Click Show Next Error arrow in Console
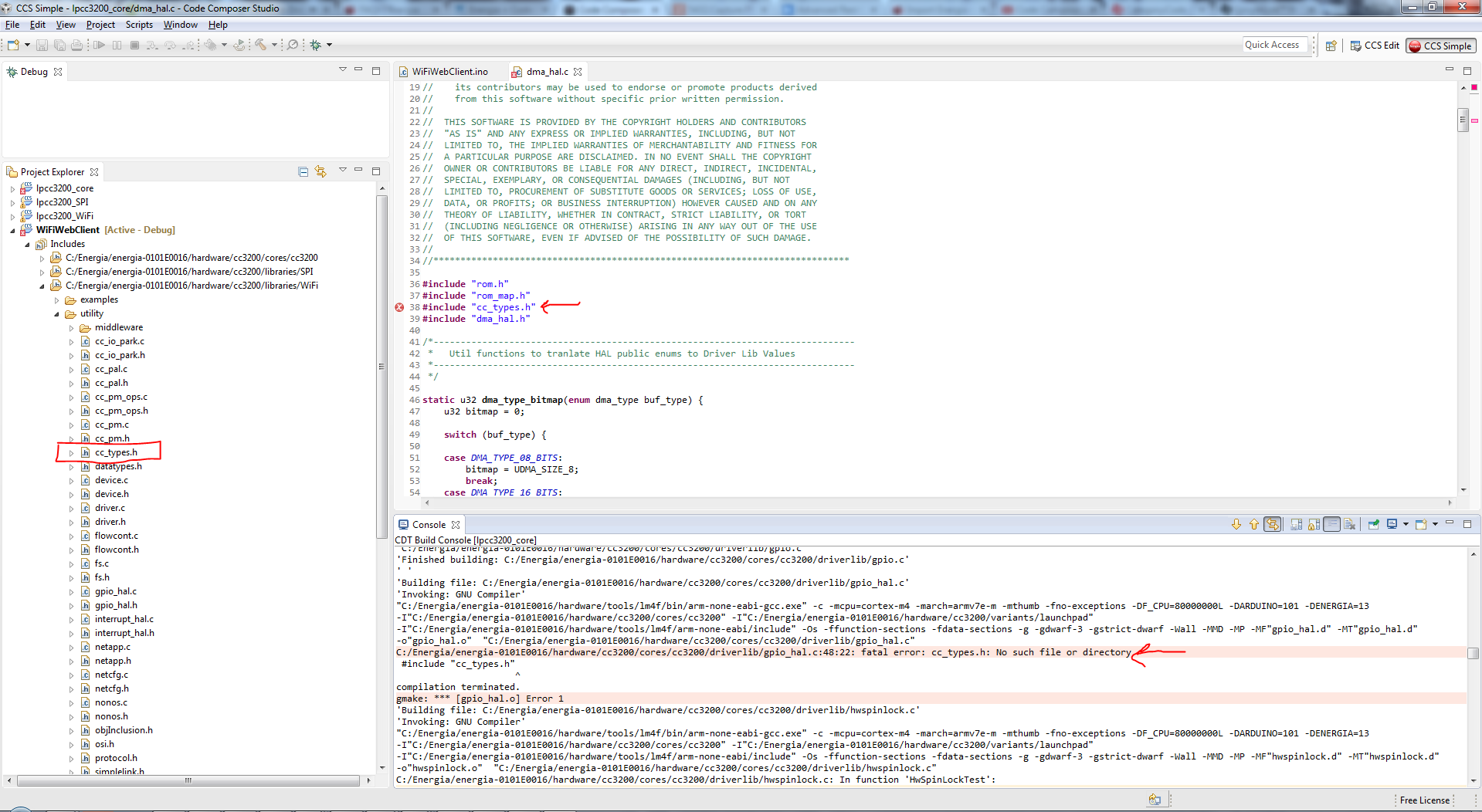 1236,524
